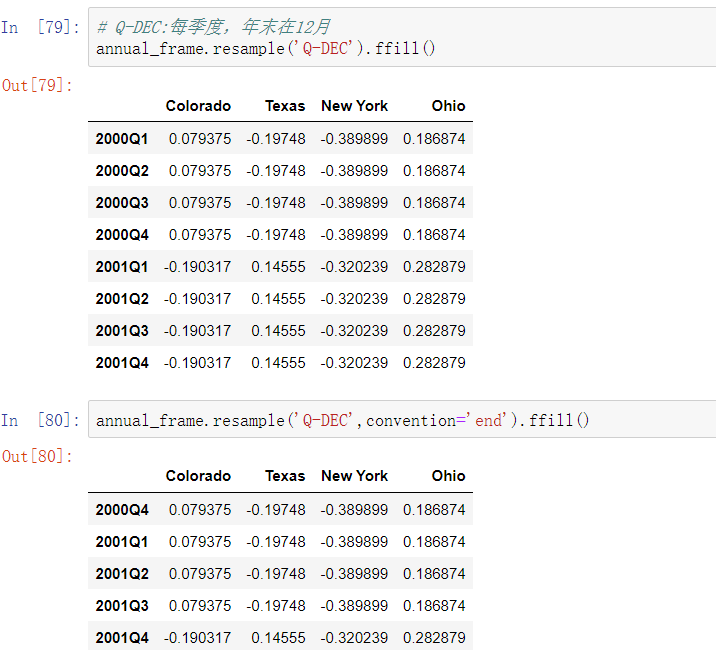
Task: Click New York column header in Out[80] table
Action: point(354,476)
